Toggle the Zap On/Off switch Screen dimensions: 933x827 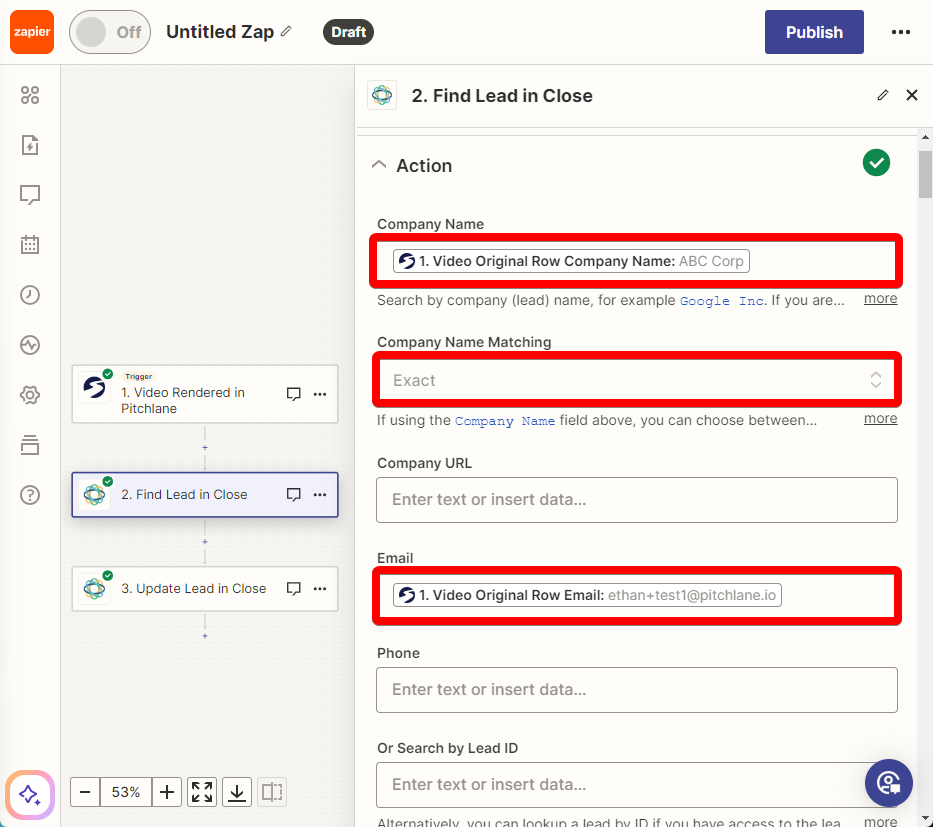pos(110,32)
